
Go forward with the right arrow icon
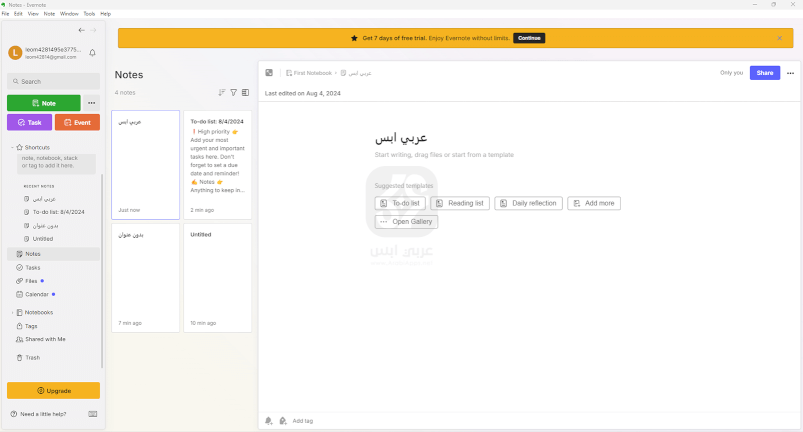pyautogui.click(x=93, y=30)
